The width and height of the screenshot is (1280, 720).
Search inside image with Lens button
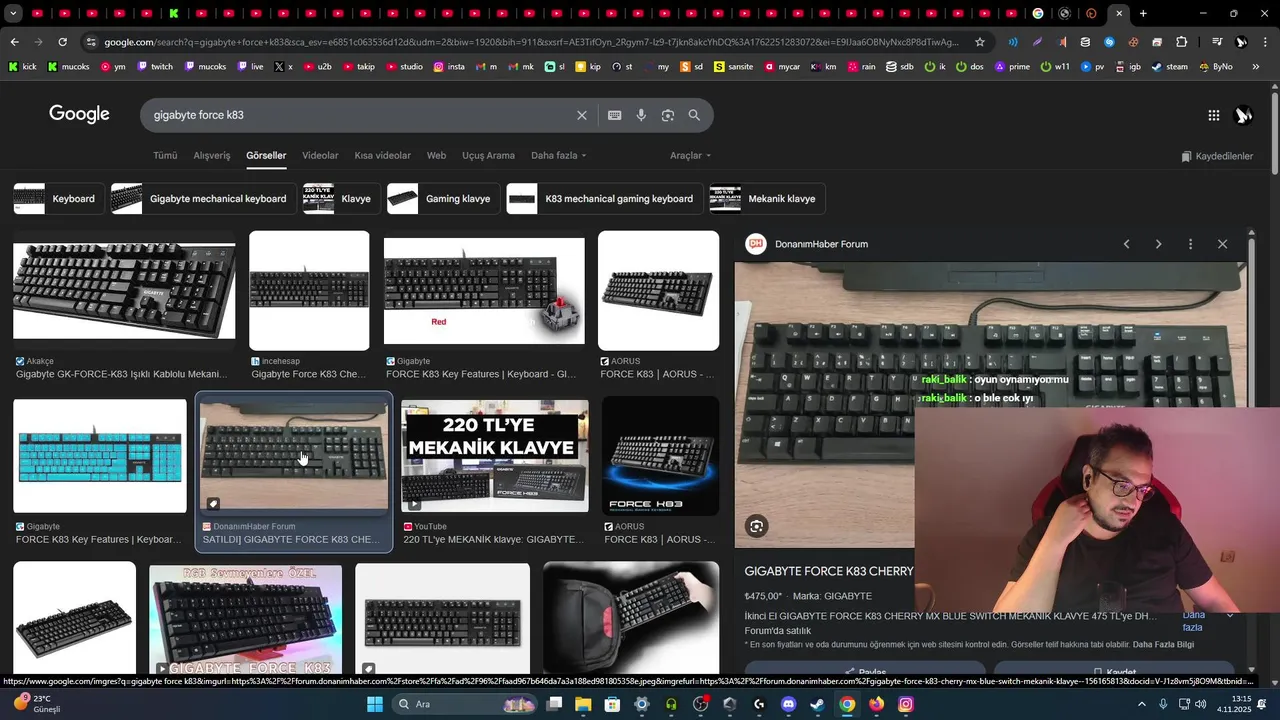756,526
